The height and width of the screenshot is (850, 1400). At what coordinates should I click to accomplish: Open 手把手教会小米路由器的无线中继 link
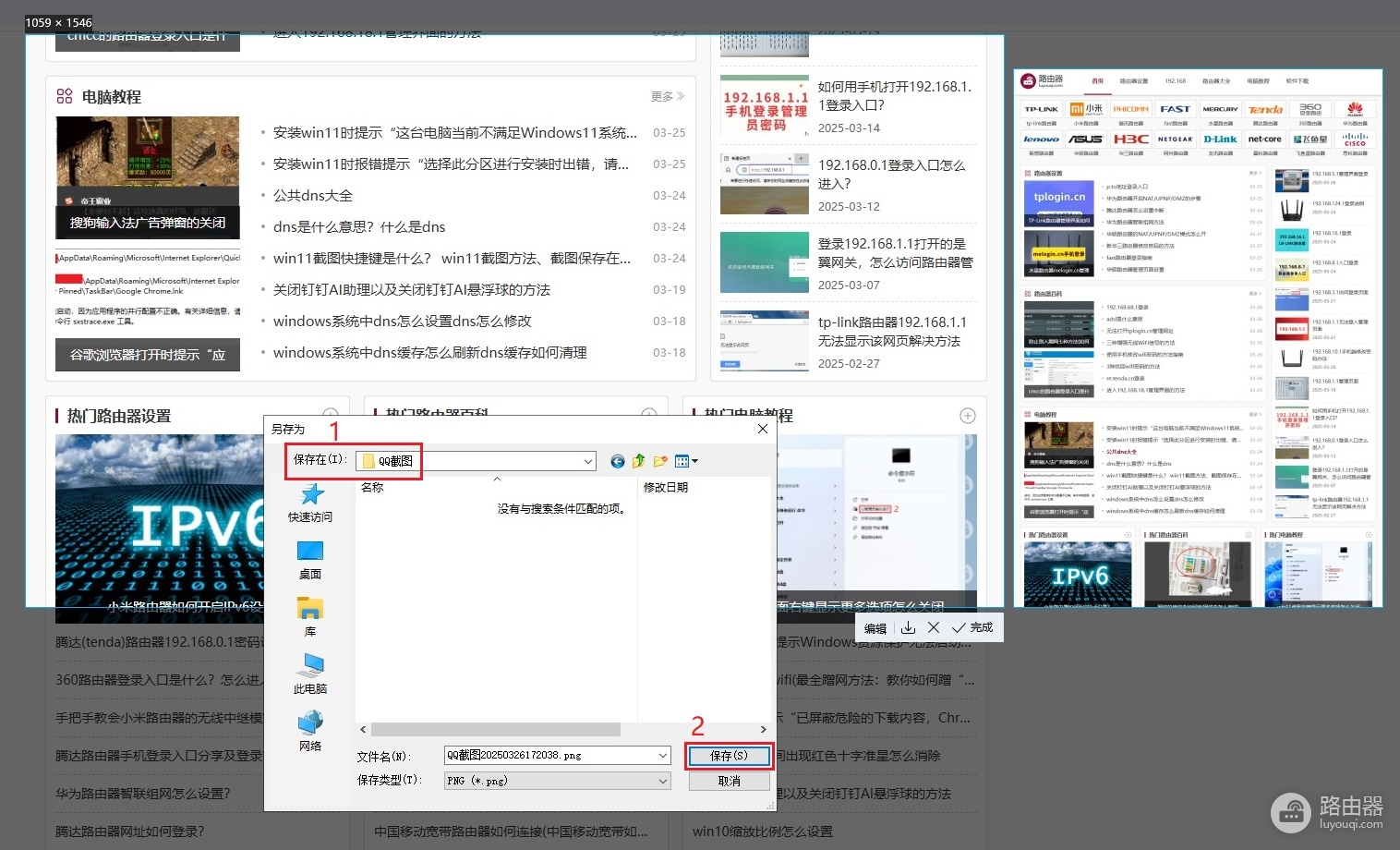[x=159, y=718]
